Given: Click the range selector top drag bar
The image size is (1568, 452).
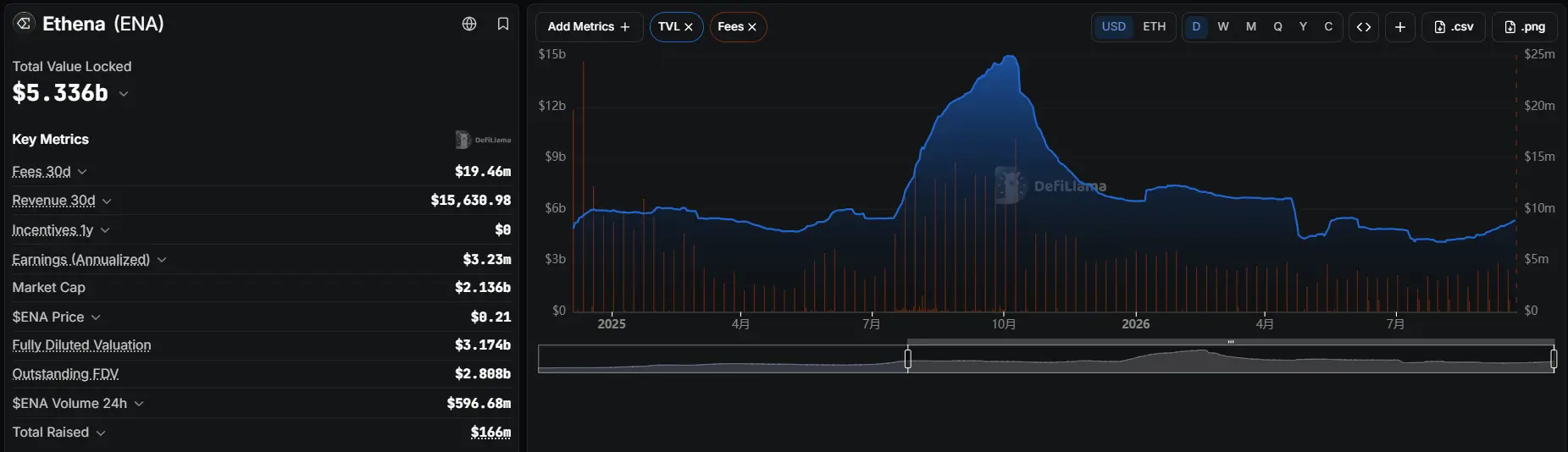Looking at the screenshot, I should pyautogui.click(x=1231, y=342).
